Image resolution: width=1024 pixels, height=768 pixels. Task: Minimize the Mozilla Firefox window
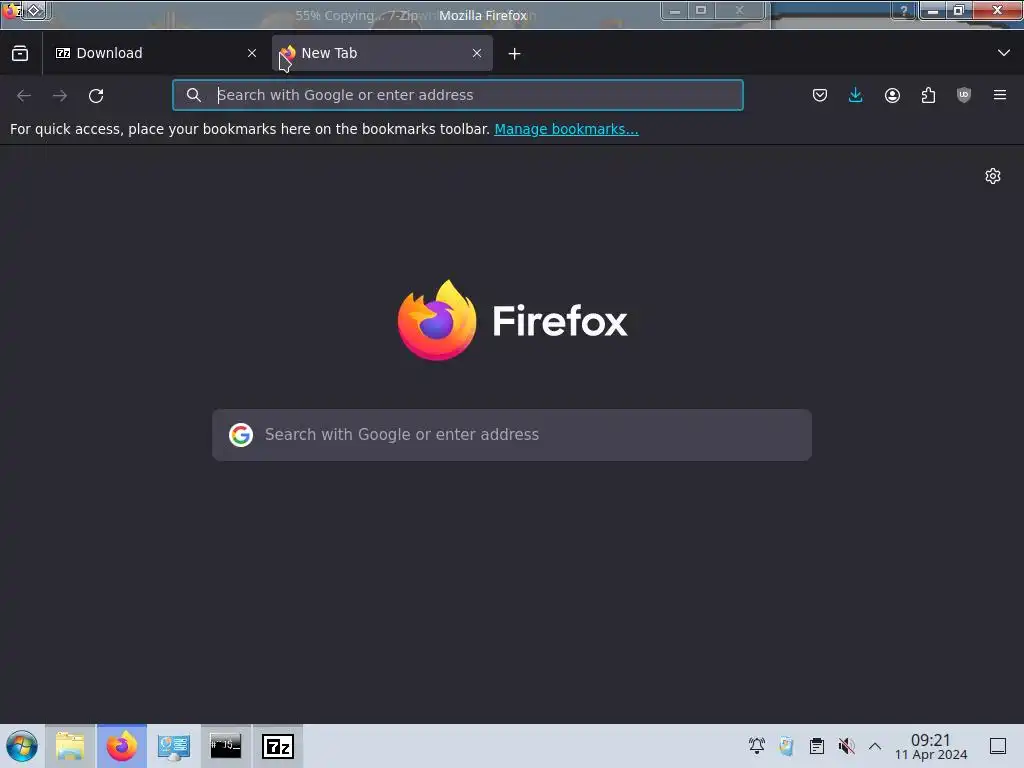pyautogui.click(x=933, y=10)
